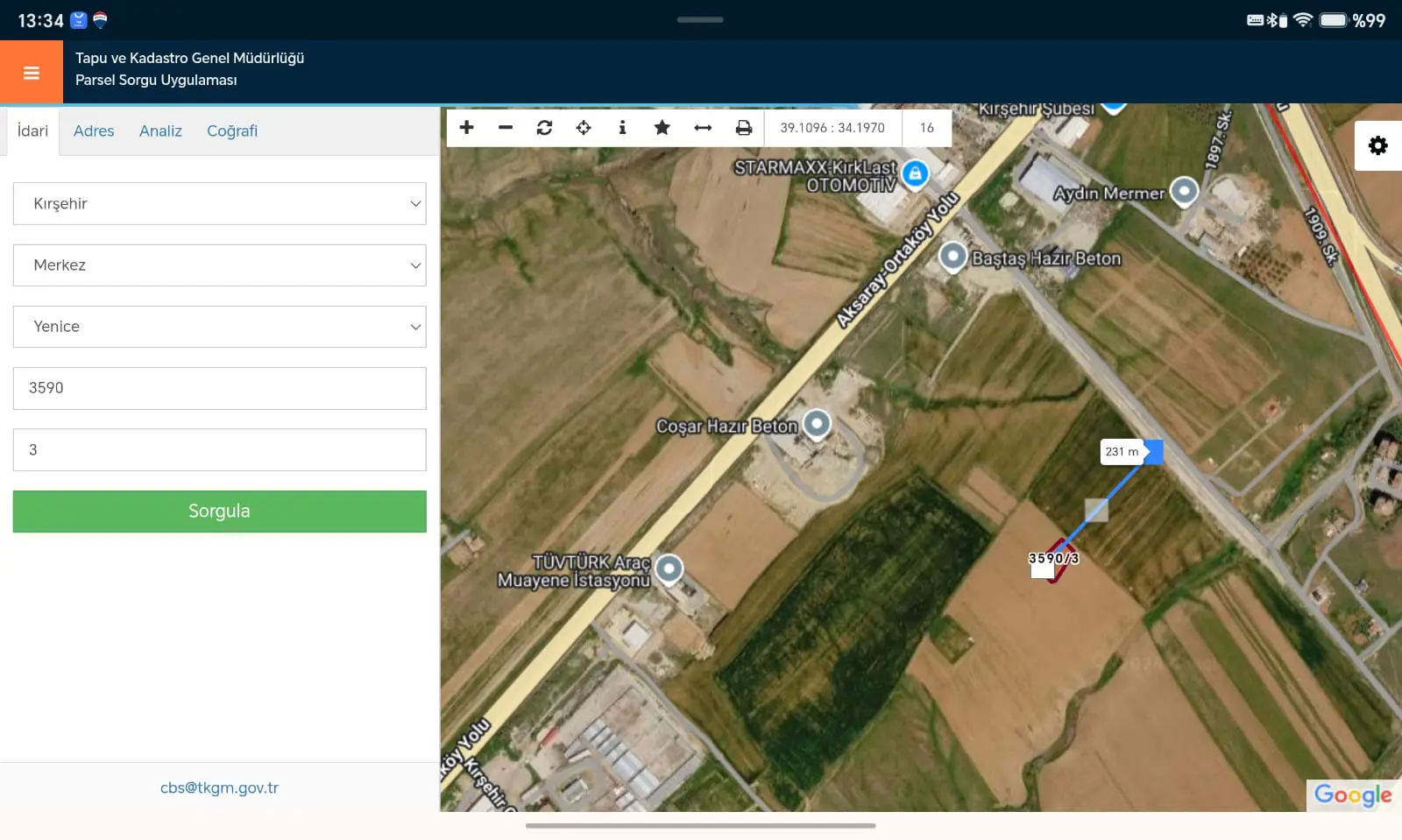Select the distance measure arrows icon
Image resolution: width=1402 pixels, height=840 pixels.
click(x=703, y=128)
